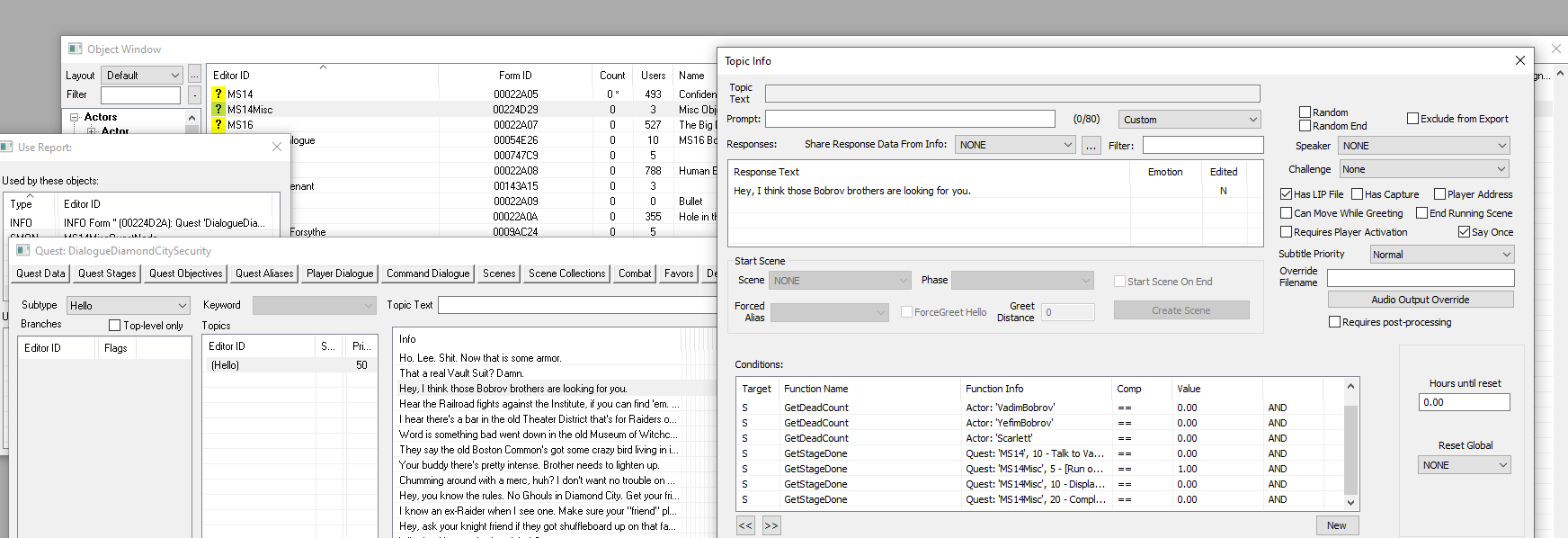This screenshot has width=1568, height=538.
Task: Click the Responses Filter field
Action: click(1203, 145)
